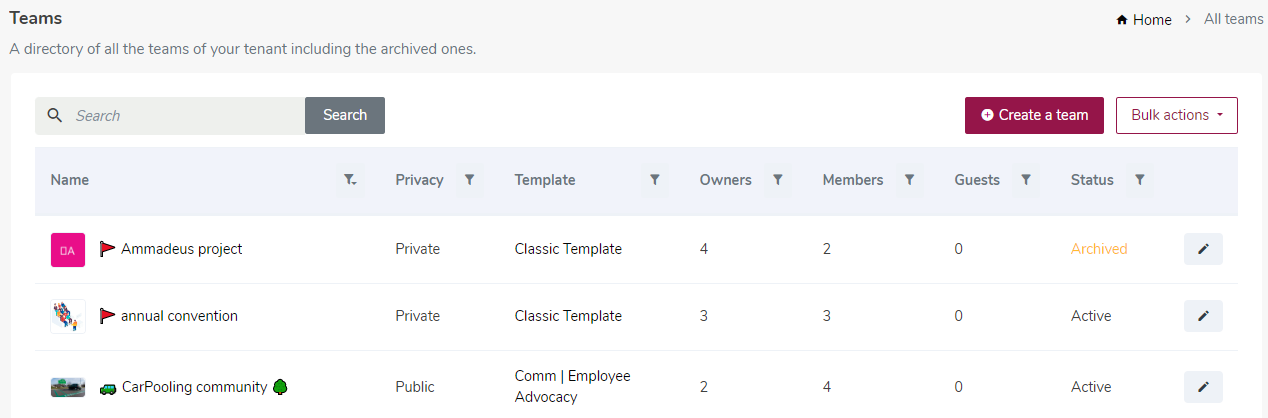Expand the Bulk actions dropdown
The width and height of the screenshot is (1268, 418).
[1176, 115]
